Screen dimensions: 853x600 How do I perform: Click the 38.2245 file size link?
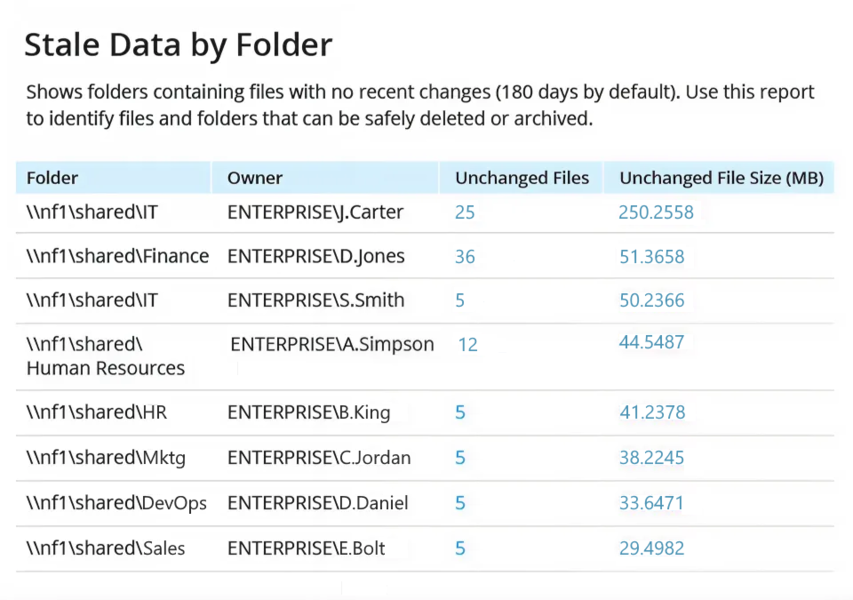(x=651, y=457)
